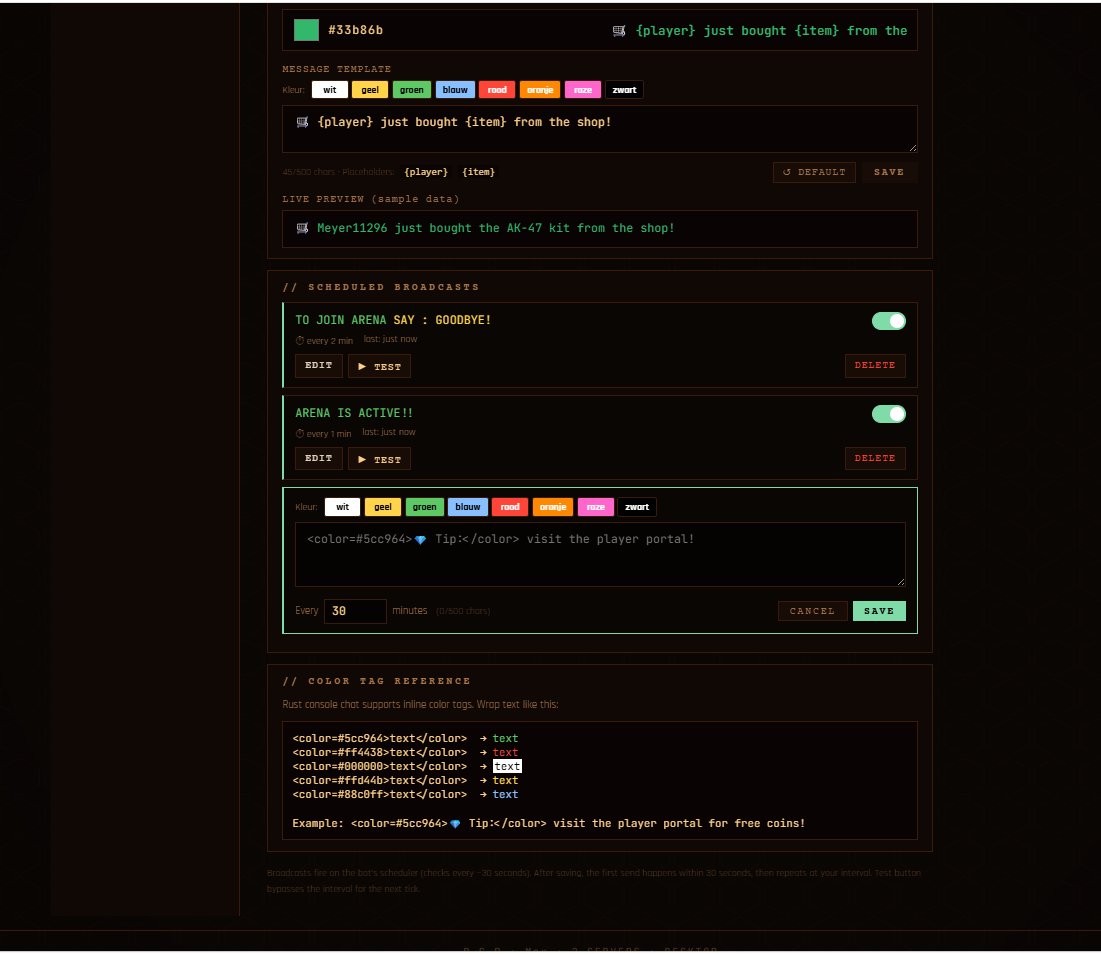Click the cart icon in the top template preview
This screenshot has height=955, width=1101.
(x=619, y=31)
